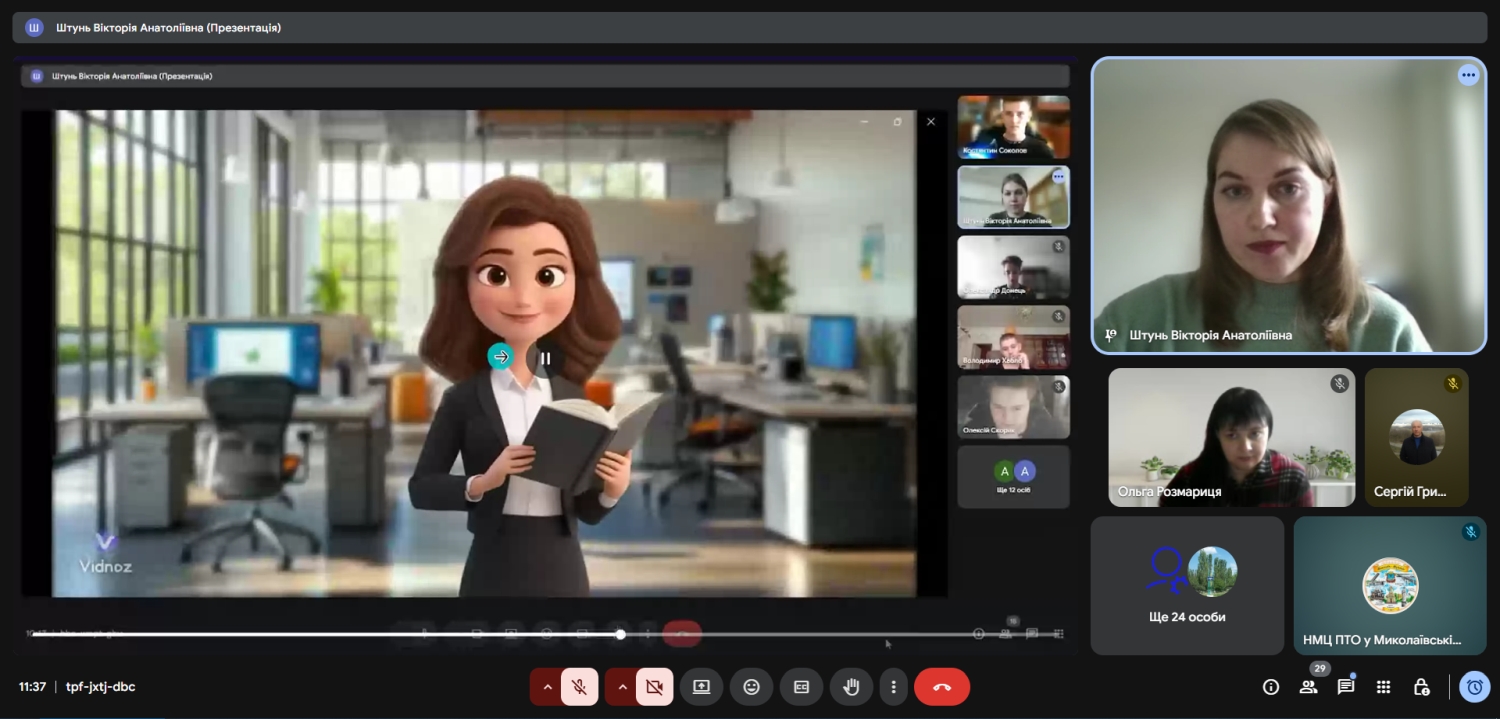
Task: Click the 'Ще 24 особи' participants tile
Action: point(1187,585)
